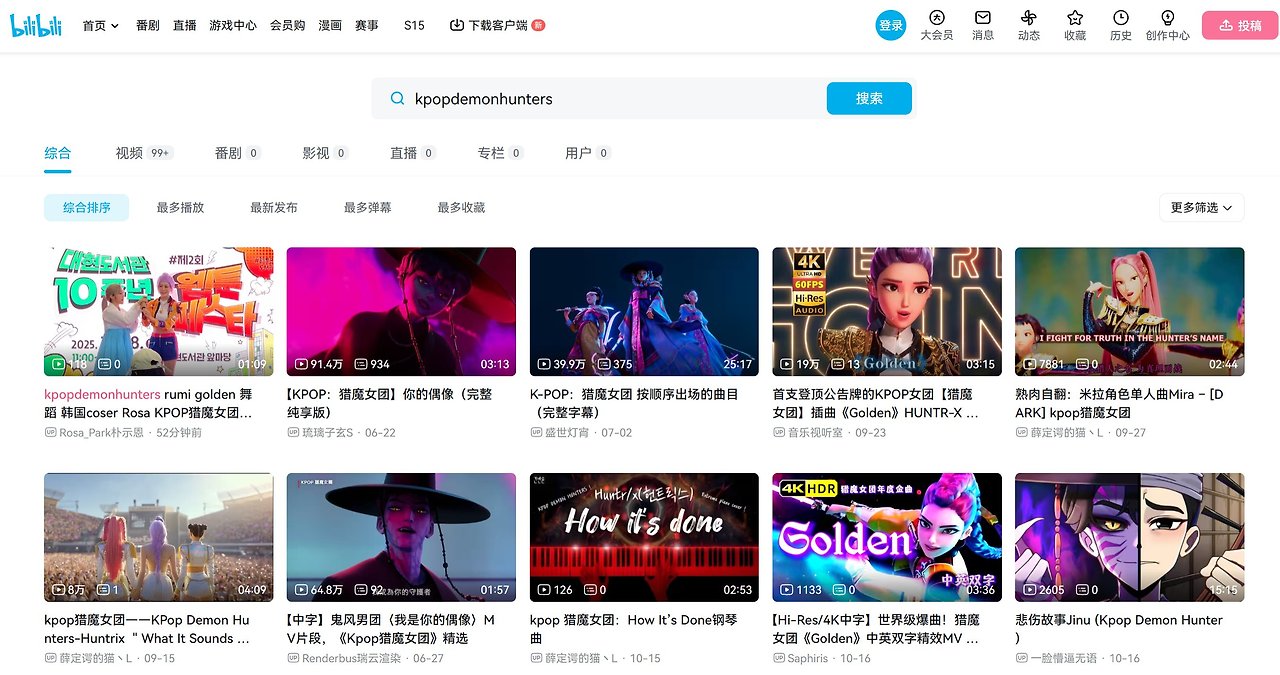Switch to the 视频 99+ tab
The width and height of the screenshot is (1280, 675).
click(144, 153)
